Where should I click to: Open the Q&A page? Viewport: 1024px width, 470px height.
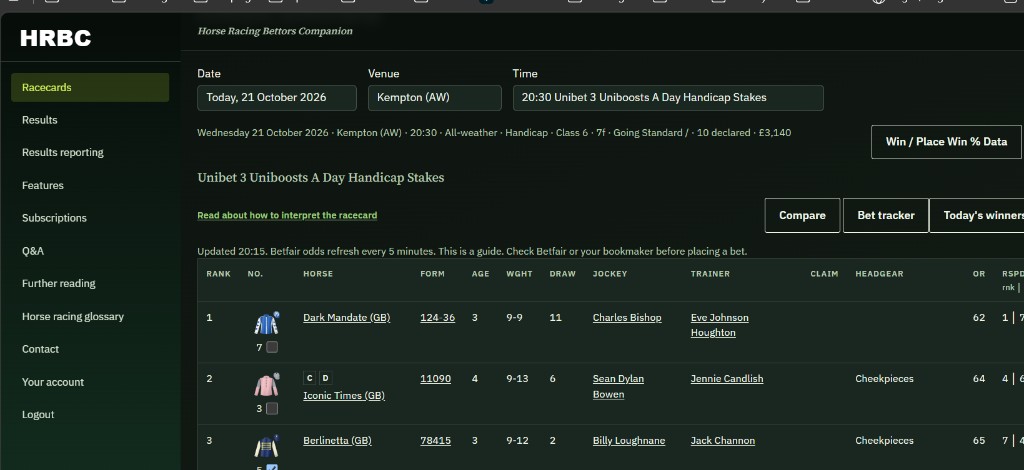coord(33,251)
